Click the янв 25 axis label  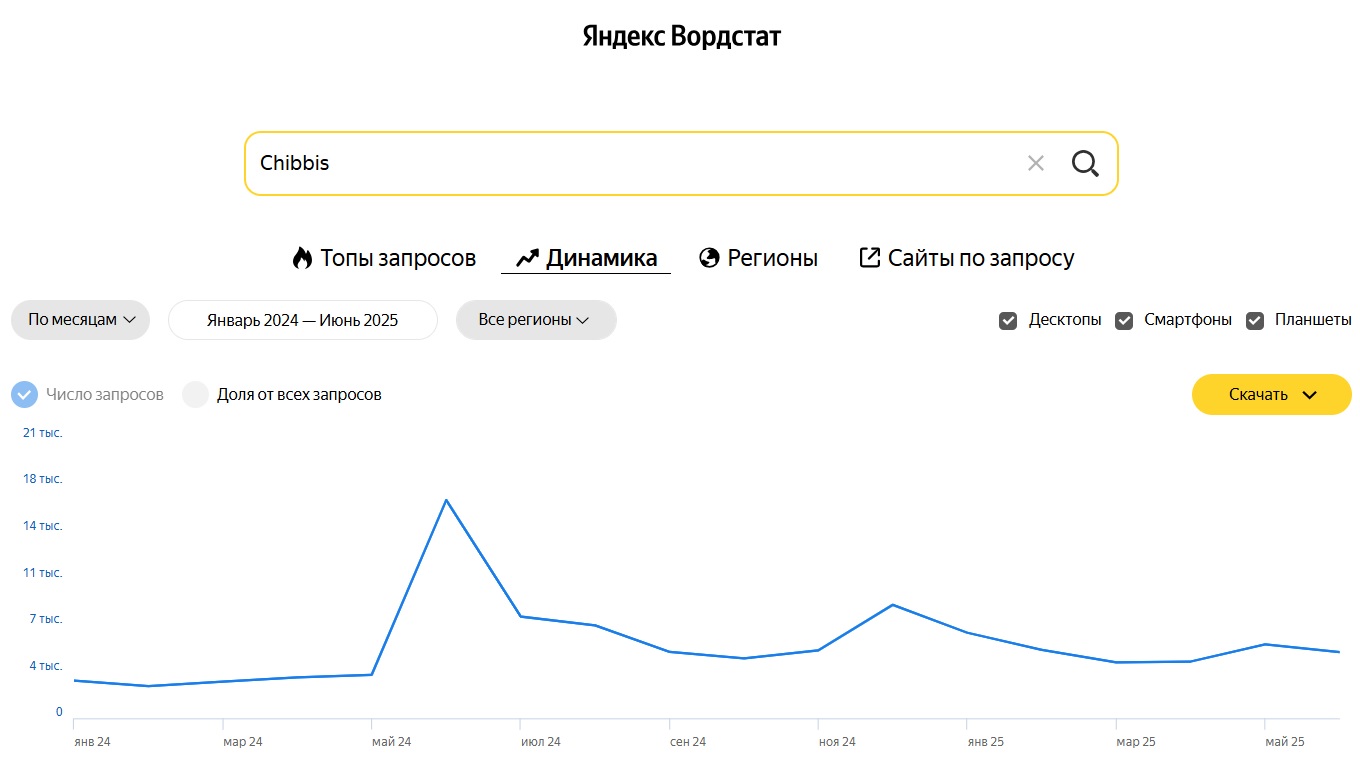tap(986, 742)
